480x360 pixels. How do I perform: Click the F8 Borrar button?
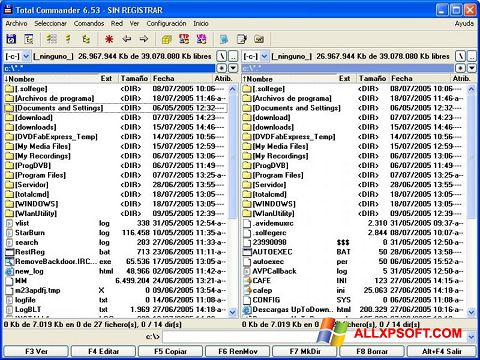tap(372, 351)
